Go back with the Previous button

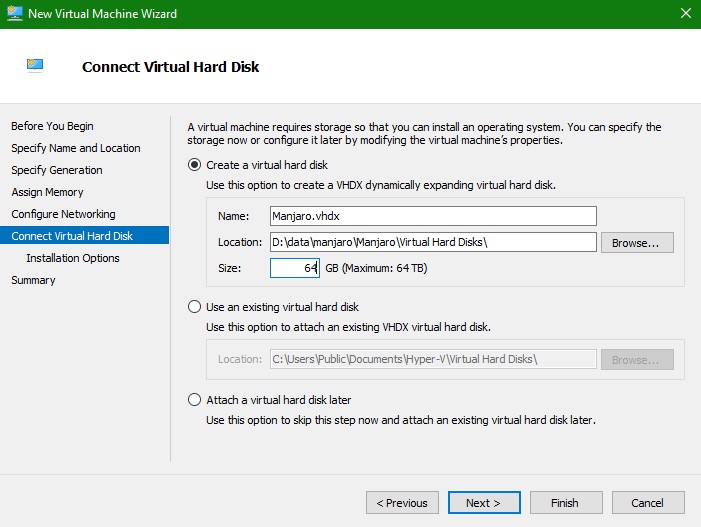tap(403, 503)
